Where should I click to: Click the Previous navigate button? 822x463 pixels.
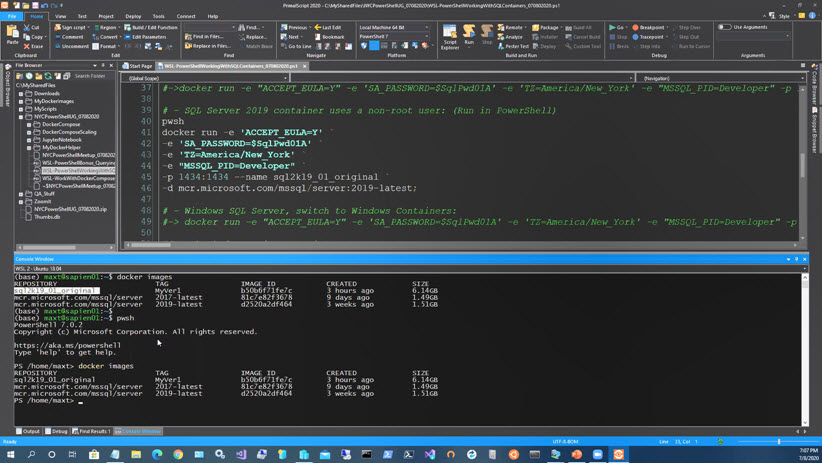pyautogui.click(x=294, y=27)
